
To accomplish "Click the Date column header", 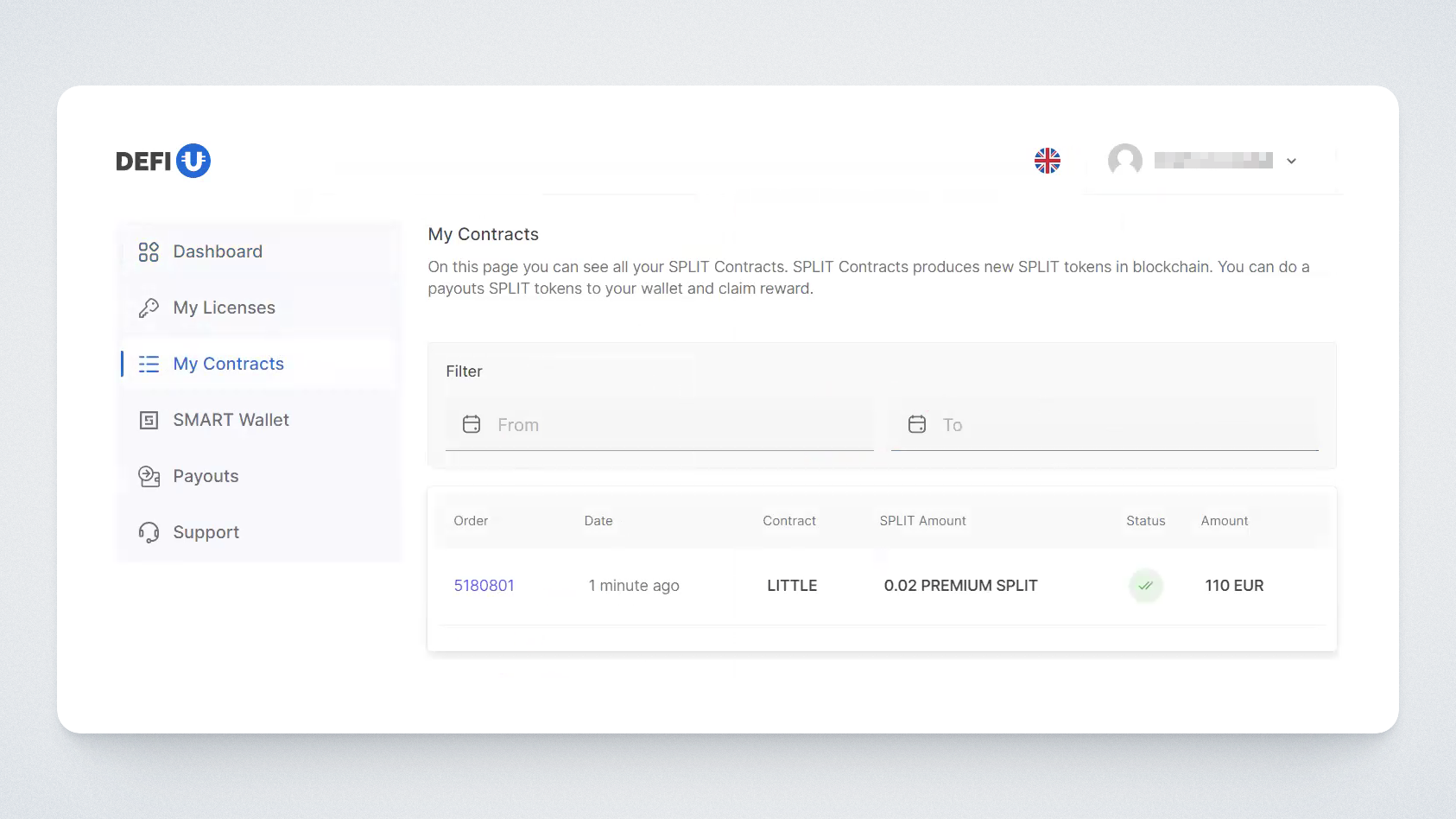I will click(x=598, y=521).
